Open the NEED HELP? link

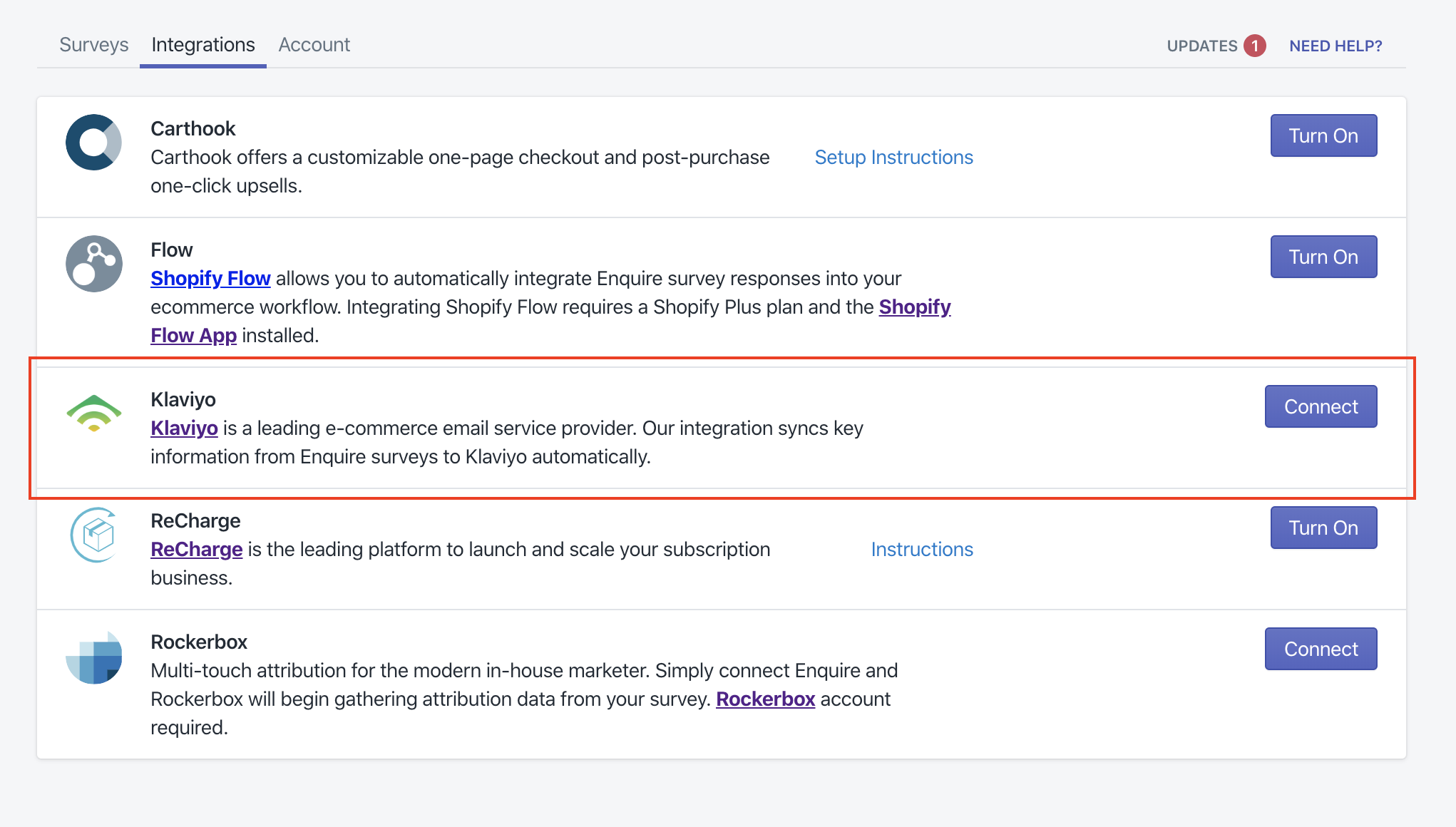click(x=1335, y=46)
